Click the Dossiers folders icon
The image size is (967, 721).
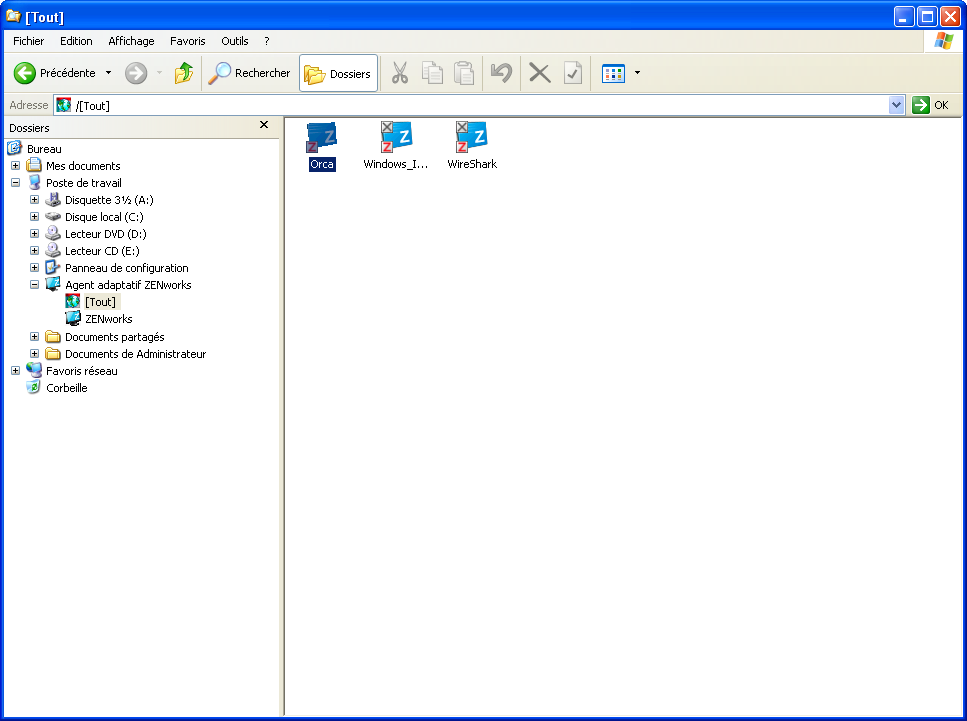(338, 72)
